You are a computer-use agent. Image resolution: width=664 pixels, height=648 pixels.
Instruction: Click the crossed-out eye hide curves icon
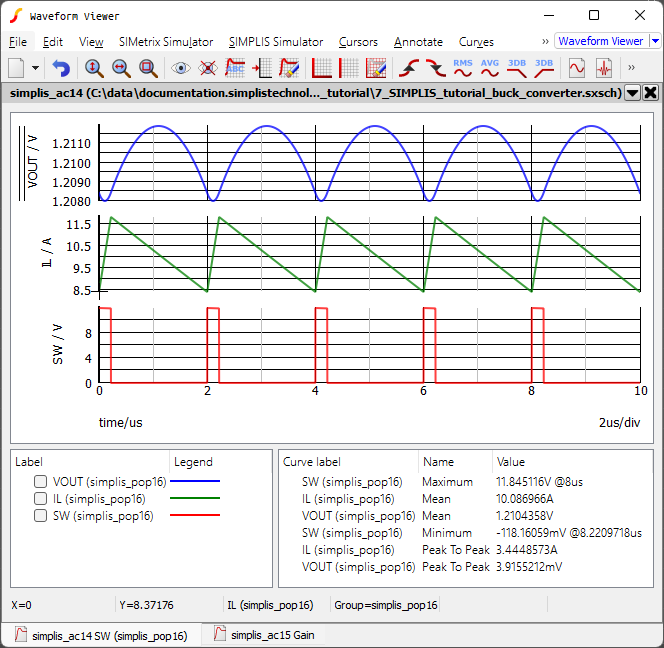208,68
